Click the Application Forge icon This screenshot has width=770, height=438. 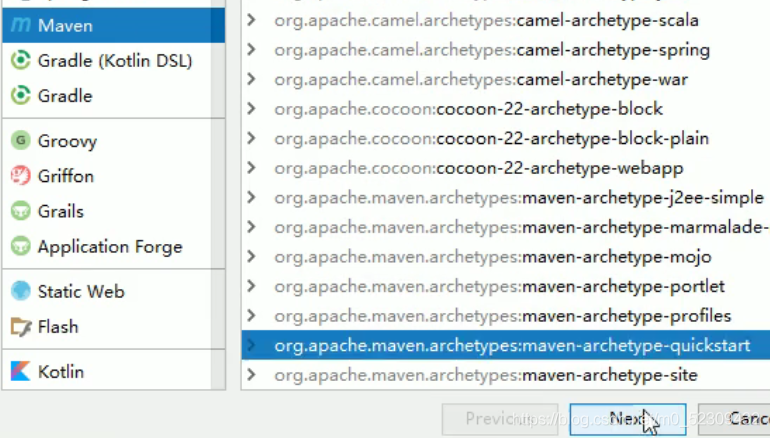coord(21,246)
